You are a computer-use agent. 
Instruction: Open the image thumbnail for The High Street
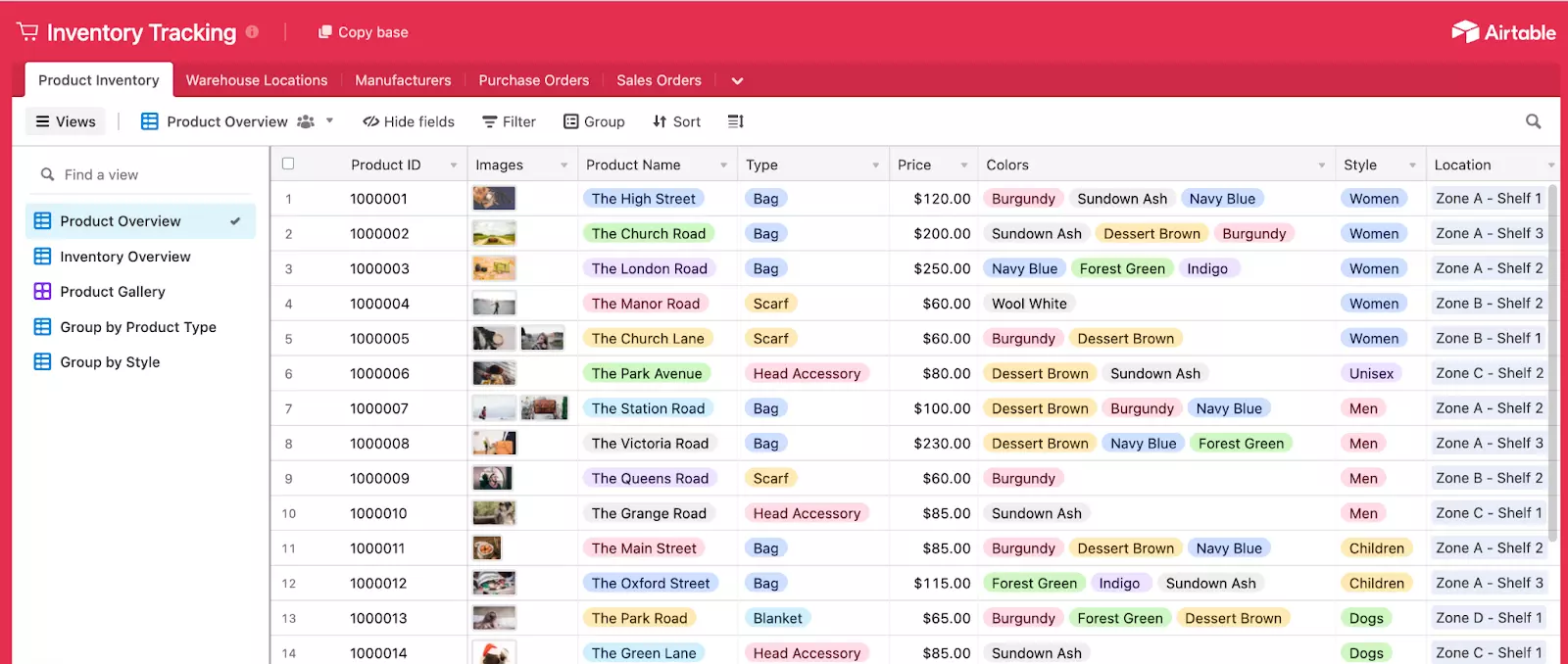coord(494,199)
